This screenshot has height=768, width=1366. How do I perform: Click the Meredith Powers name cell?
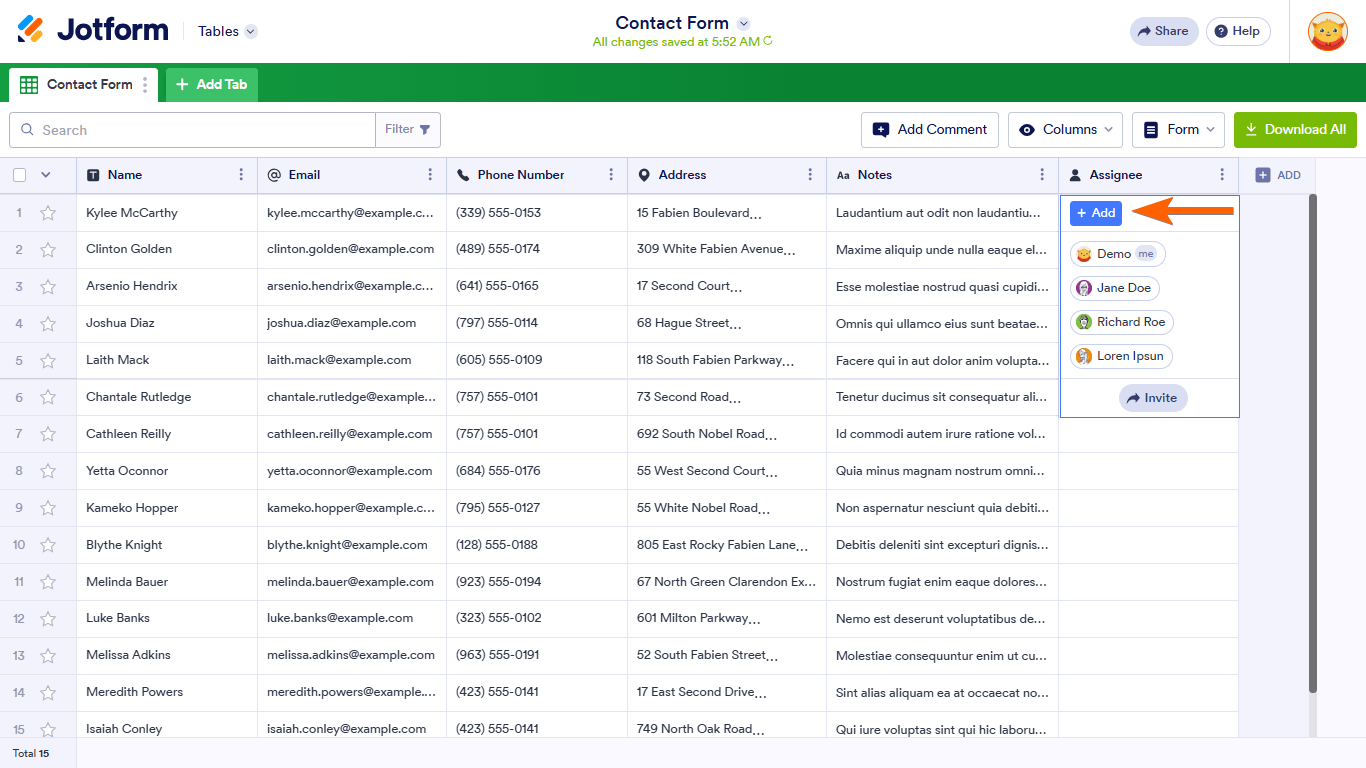tap(167, 694)
